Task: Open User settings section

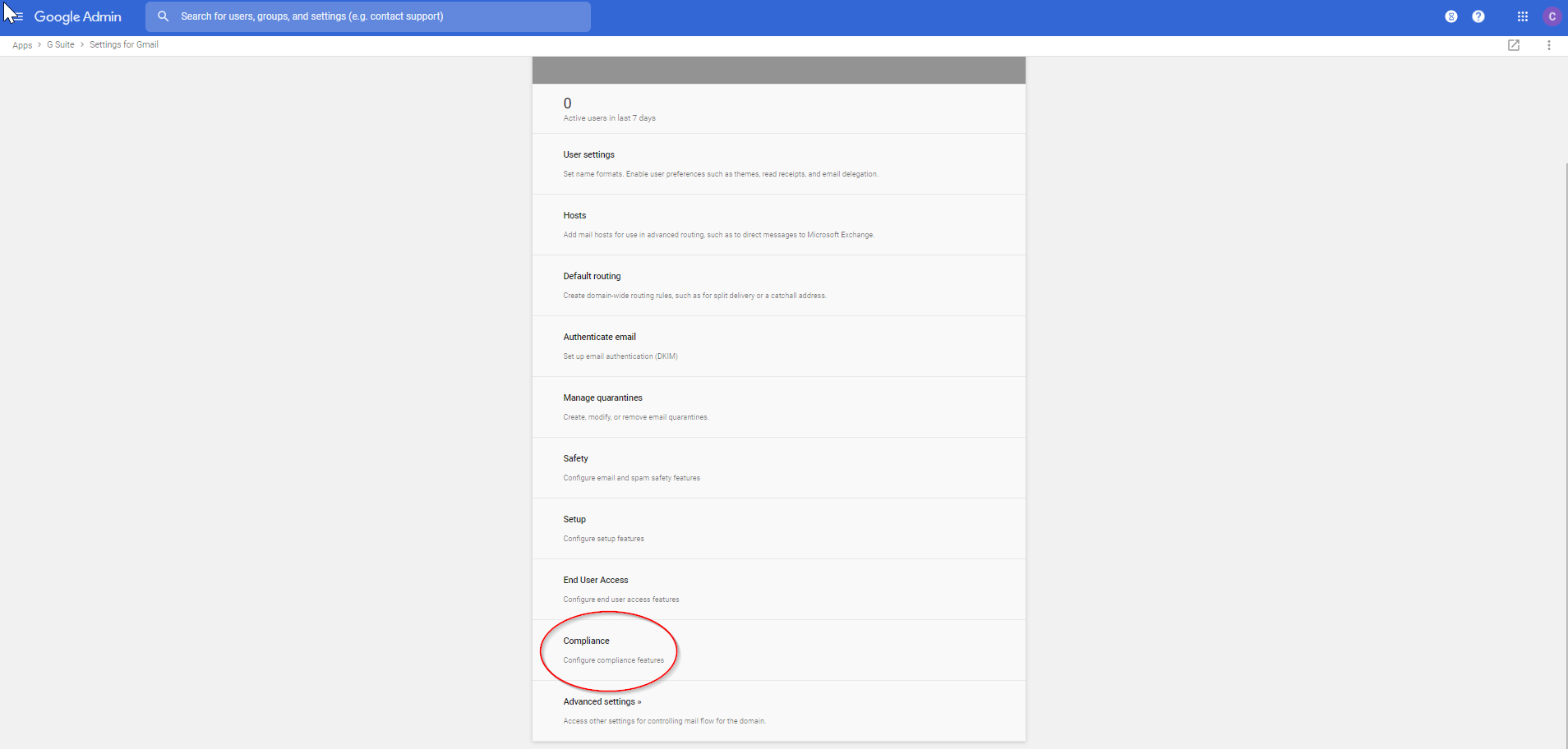Action: tap(779, 164)
